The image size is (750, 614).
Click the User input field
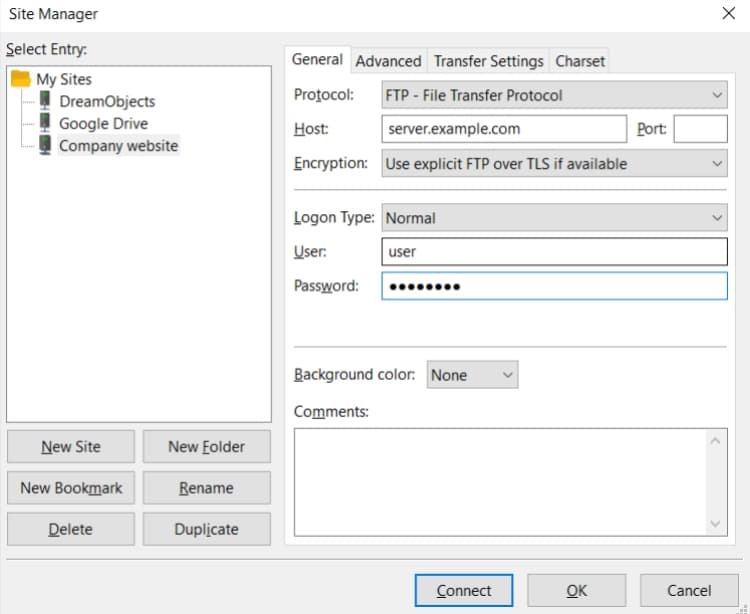tap(554, 252)
